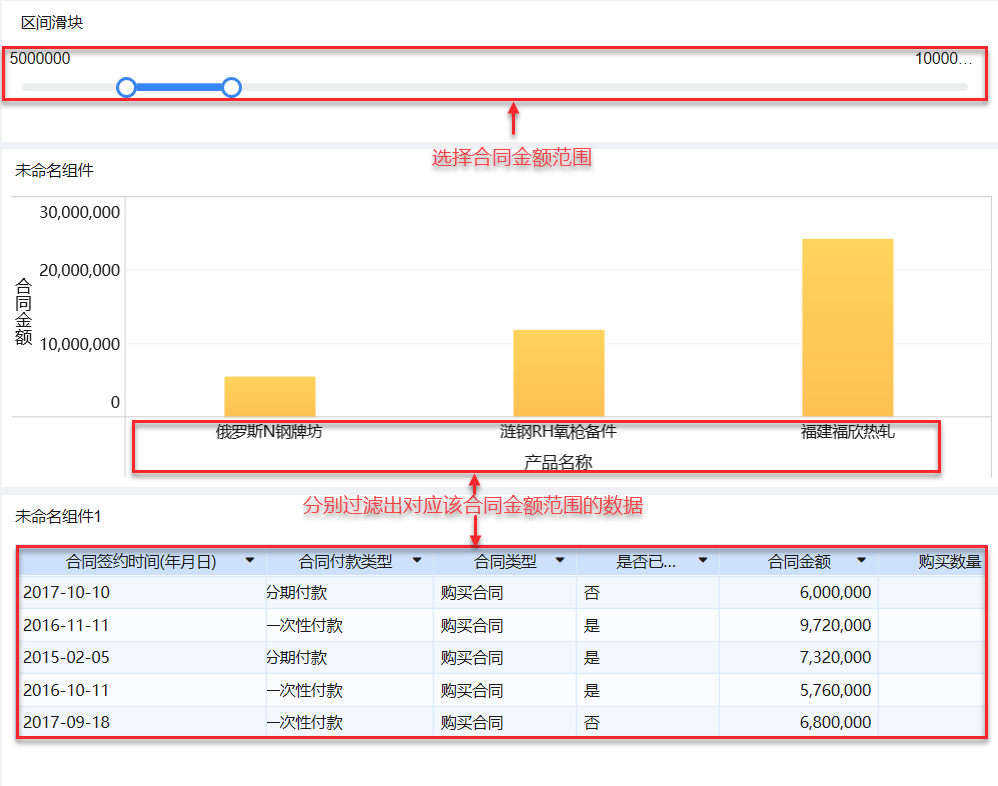Select the 俄罗斯N钢牌坊 bar in chart
Viewport: 998px width, 786px height.
(270, 397)
